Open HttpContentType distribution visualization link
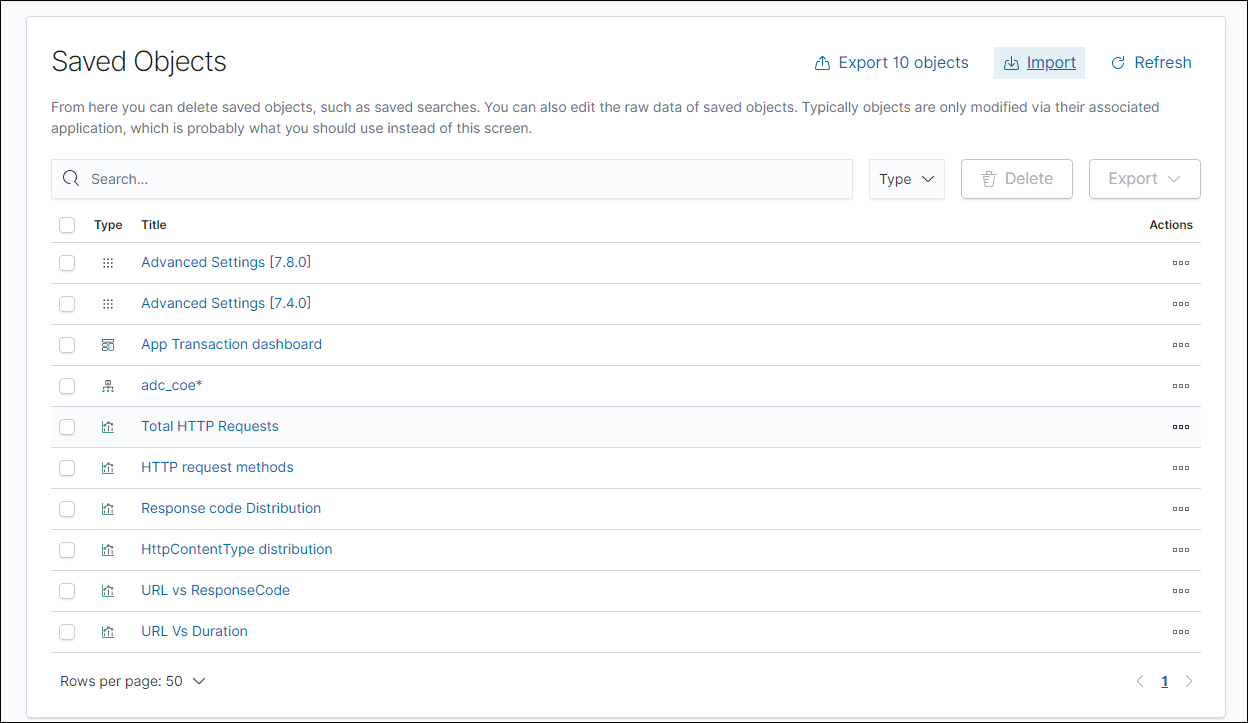1248x723 pixels. [x=237, y=550]
